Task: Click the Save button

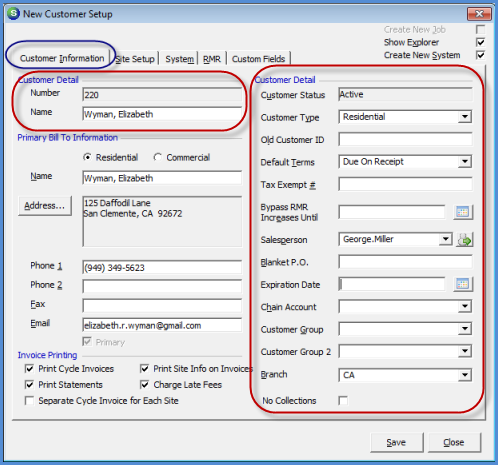Action: point(396,442)
